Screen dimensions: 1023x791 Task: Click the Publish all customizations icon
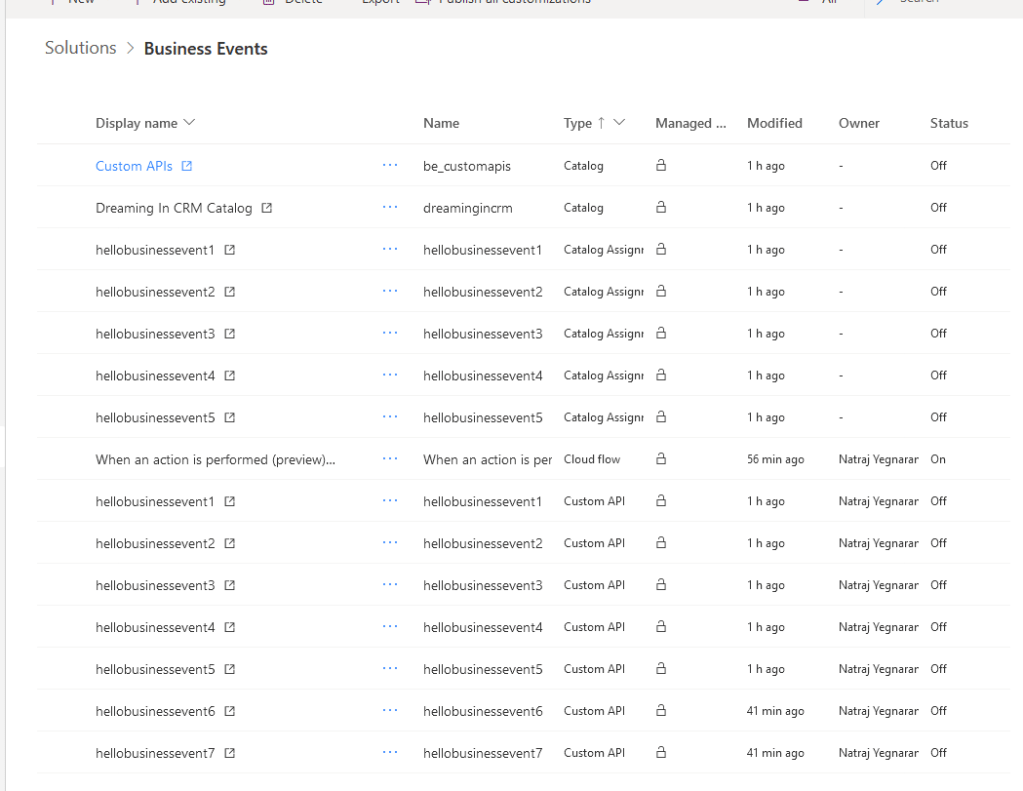422,3
